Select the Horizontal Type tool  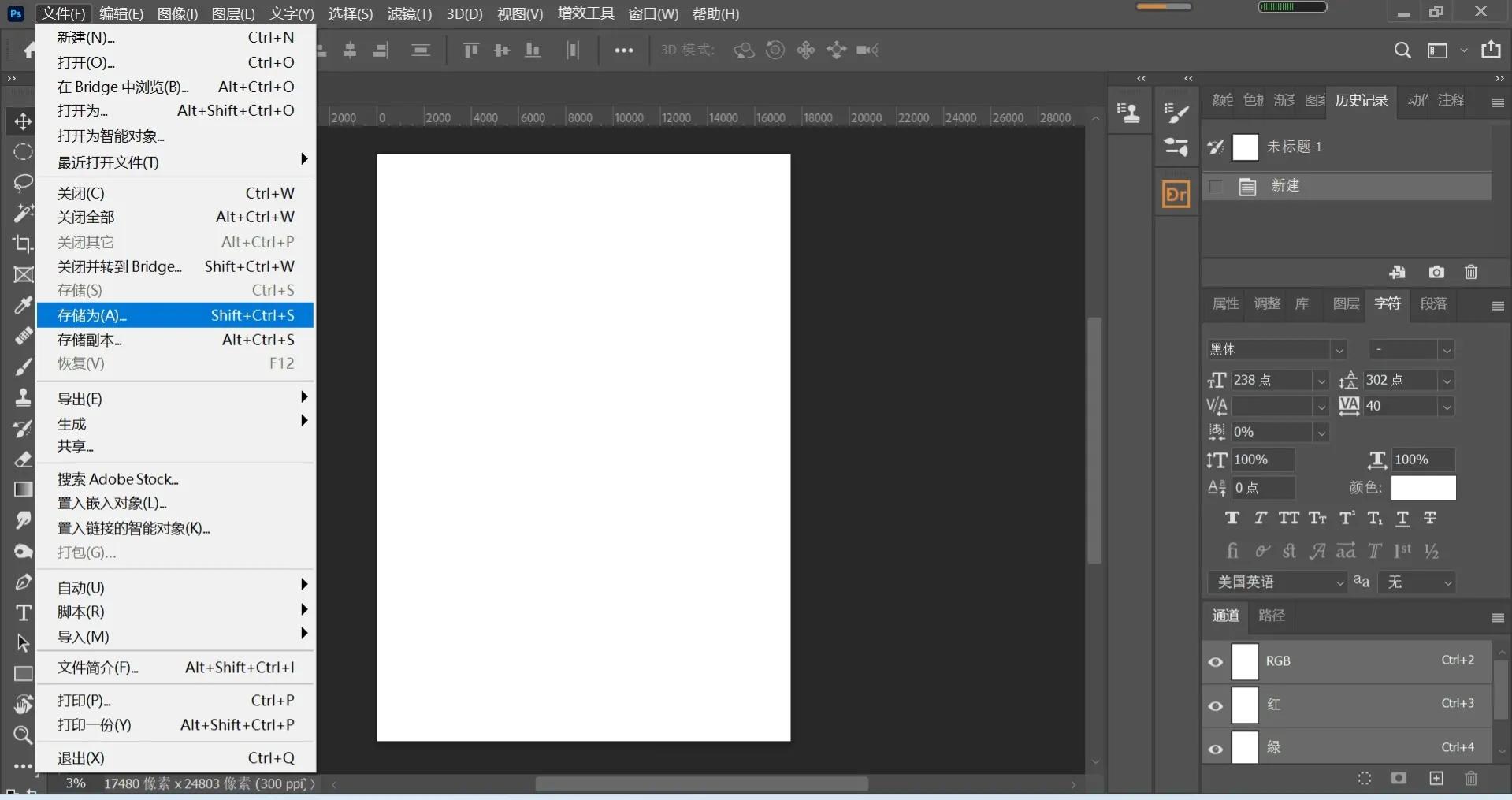pyautogui.click(x=23, y=612)
